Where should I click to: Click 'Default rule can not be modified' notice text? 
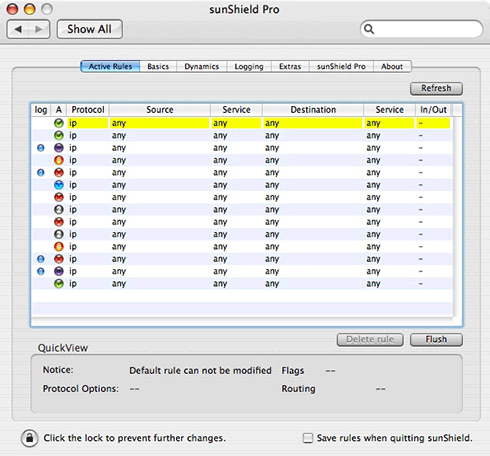click(200, 370)
